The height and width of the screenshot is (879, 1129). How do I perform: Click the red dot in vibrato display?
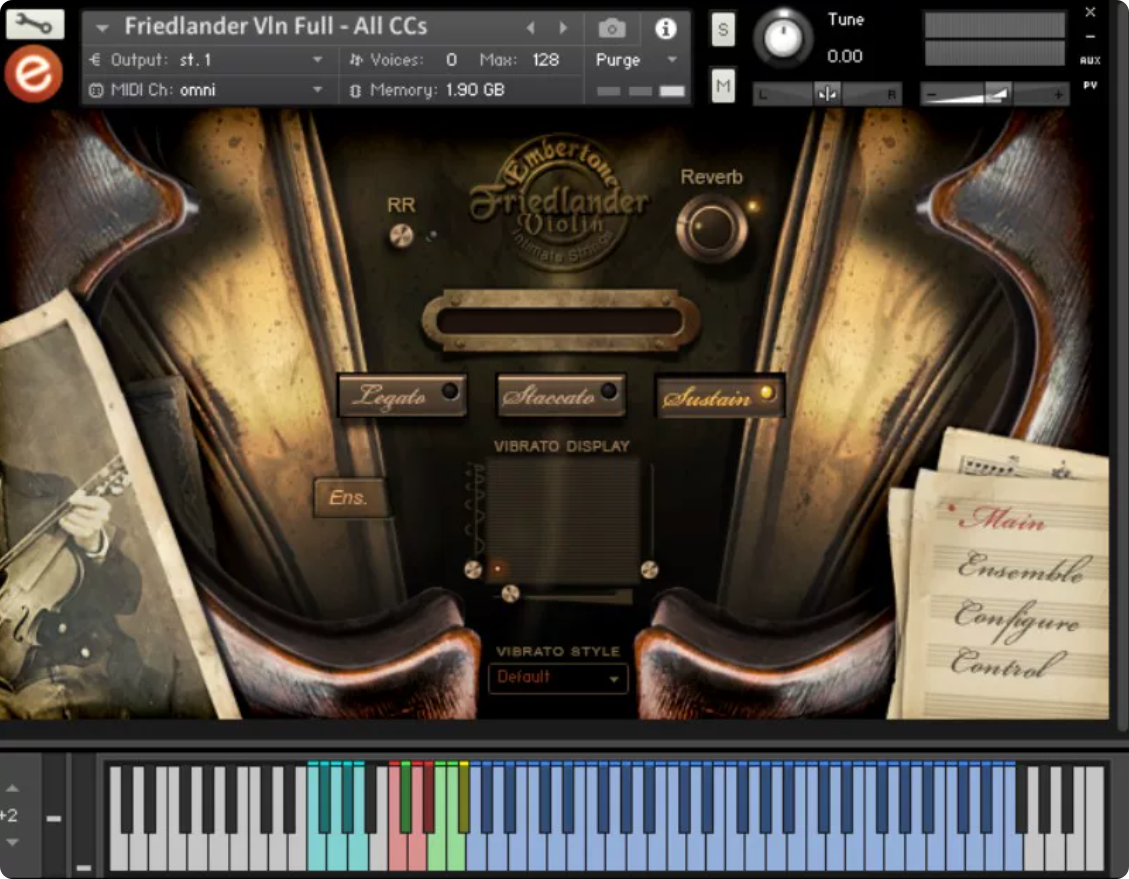pos(498,569)
